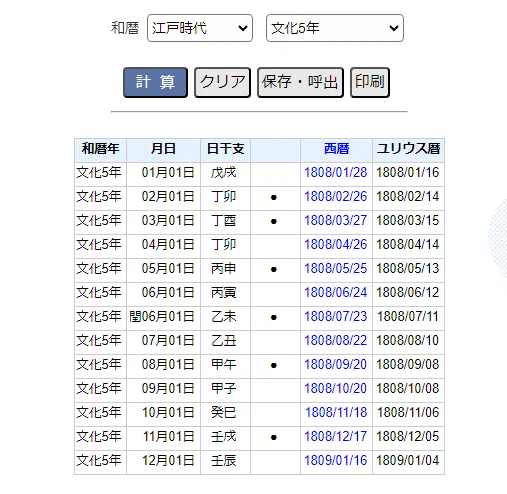Select the 日干支 column header
This screenshot has width=507, height=494.
pos(225,149)
